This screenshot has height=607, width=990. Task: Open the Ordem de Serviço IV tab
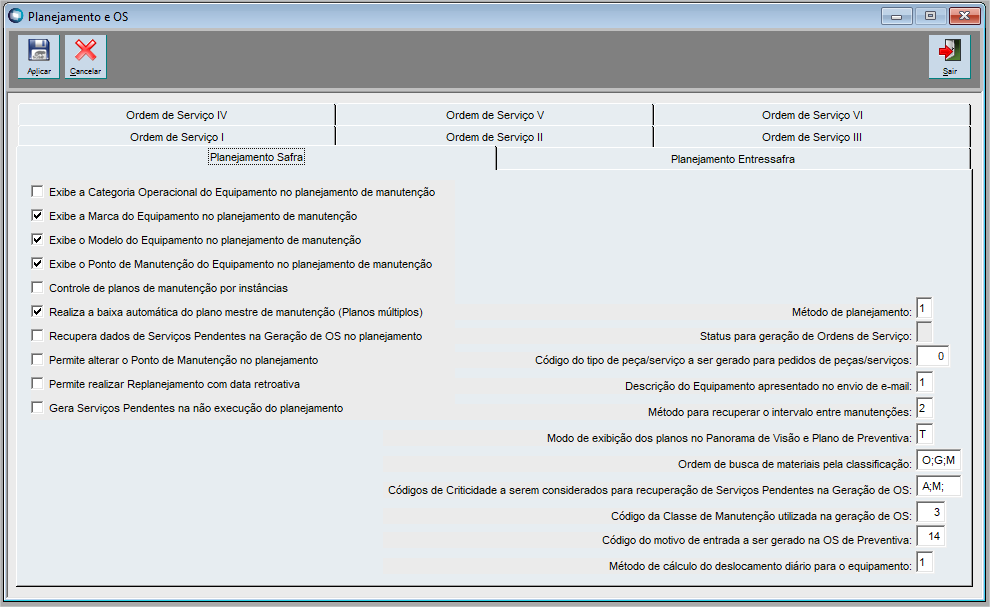pyautogui.click(x=177, y=115)
